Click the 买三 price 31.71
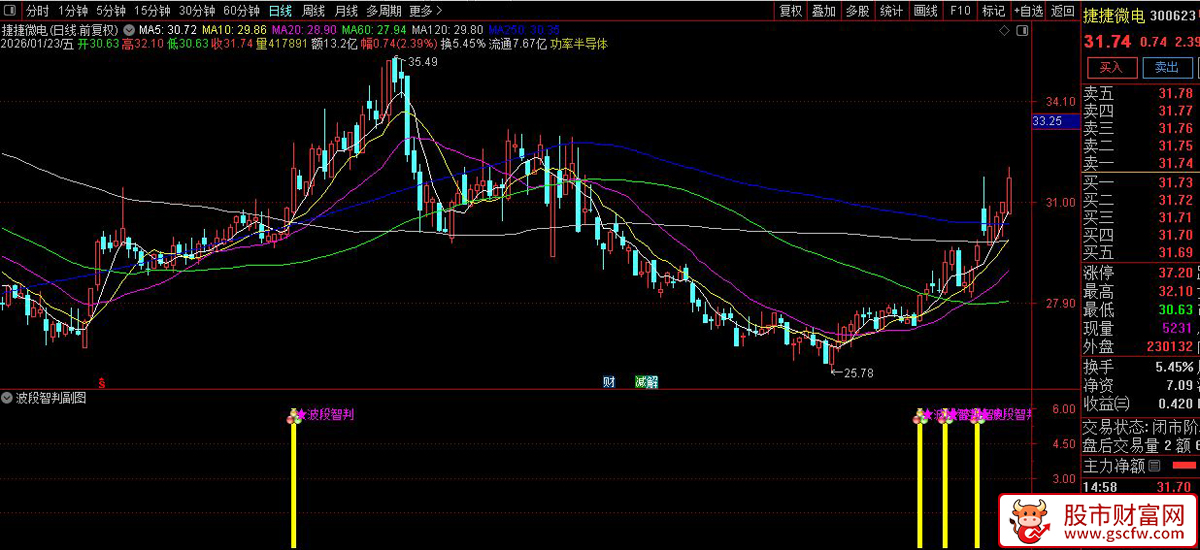This screenshot has height=550, width=1200. (x=1175, y=217)
